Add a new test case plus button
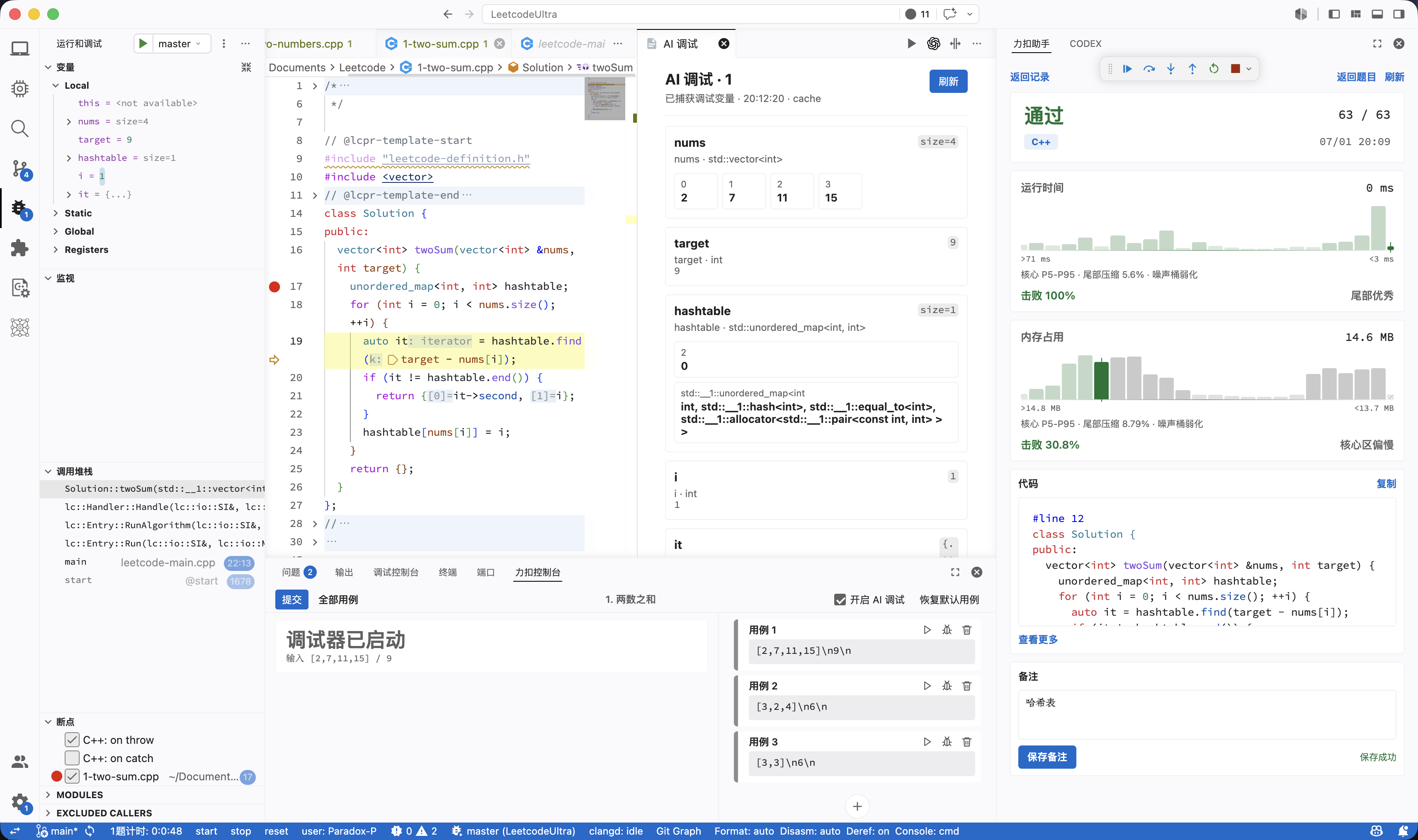The width and height of the screenshot is (1418, 840). [857, 806]
